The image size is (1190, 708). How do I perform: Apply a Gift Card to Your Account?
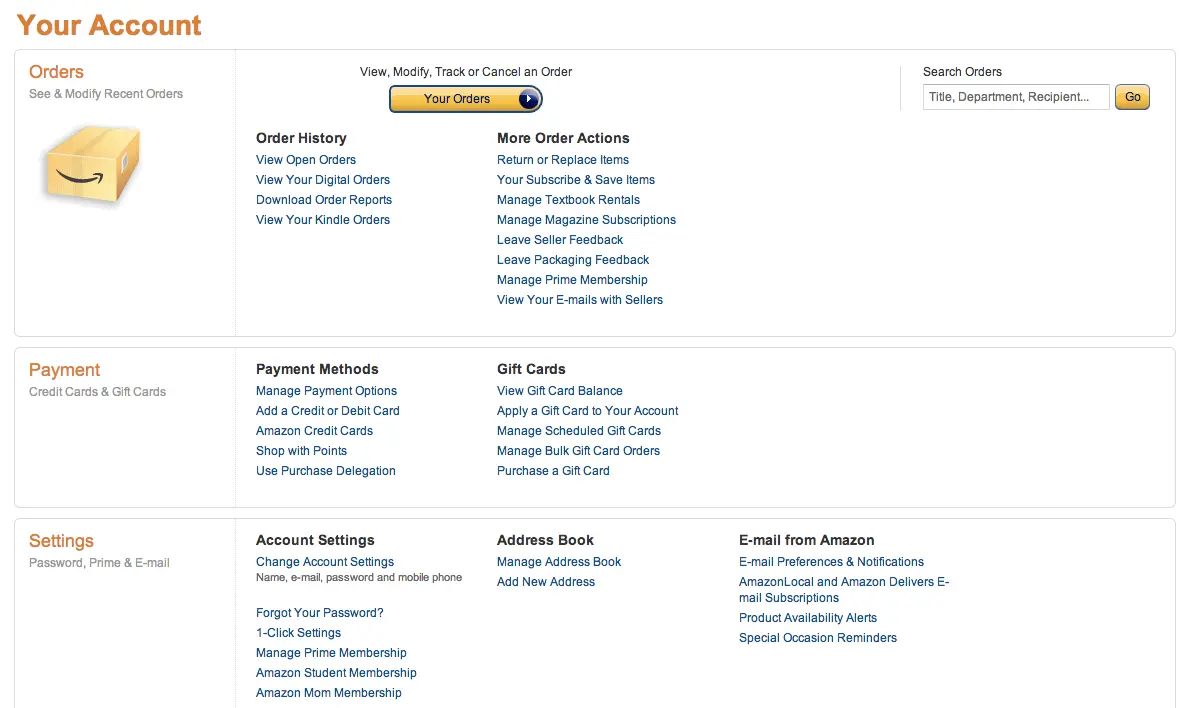click(x=587, y=410)
